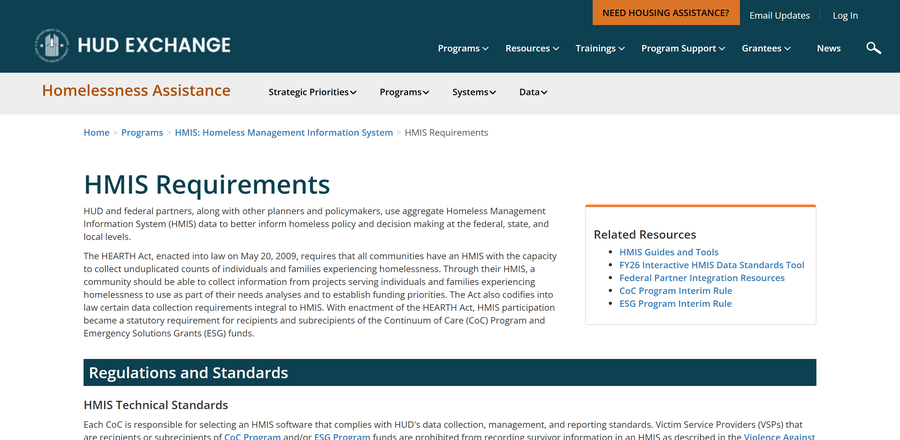Expand the Grantees menu
The width and height of the screenshot is (900, 440).
(766, 48)
